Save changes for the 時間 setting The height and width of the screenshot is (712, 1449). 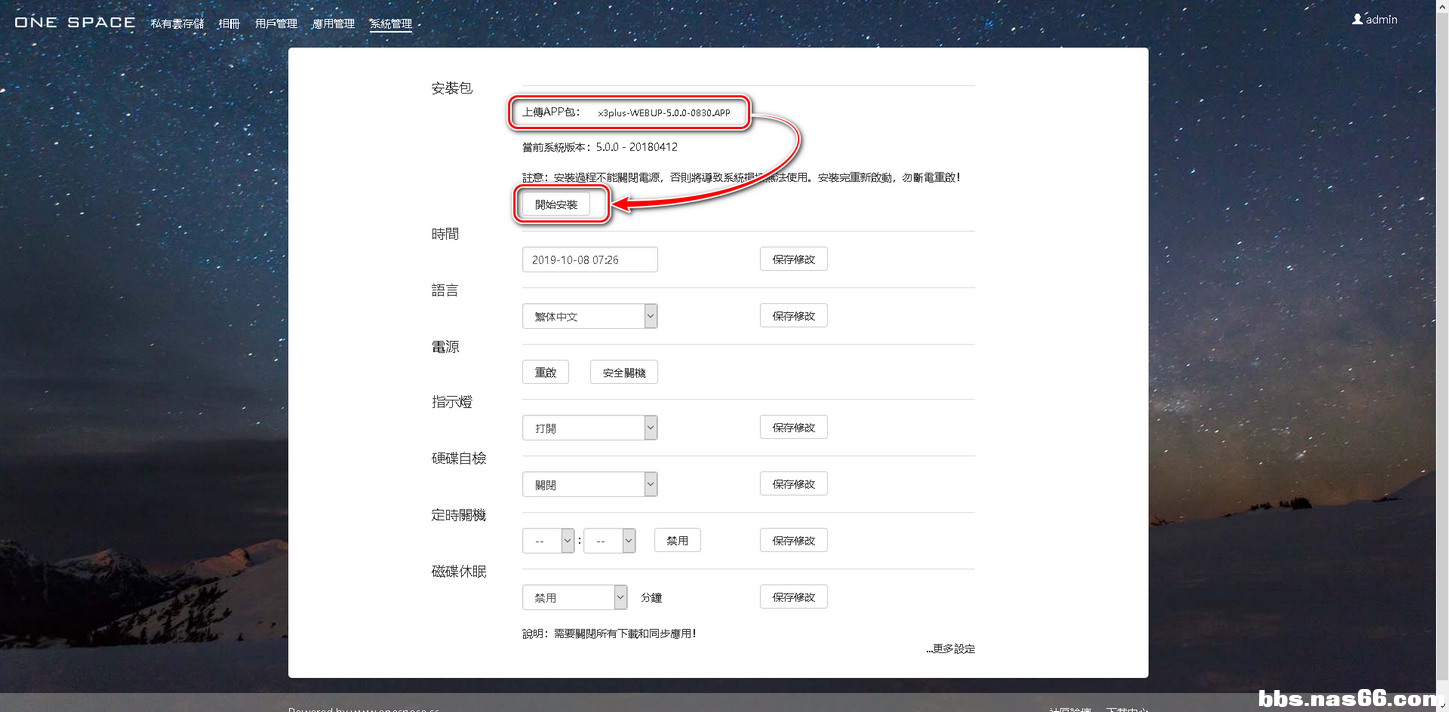793,260
